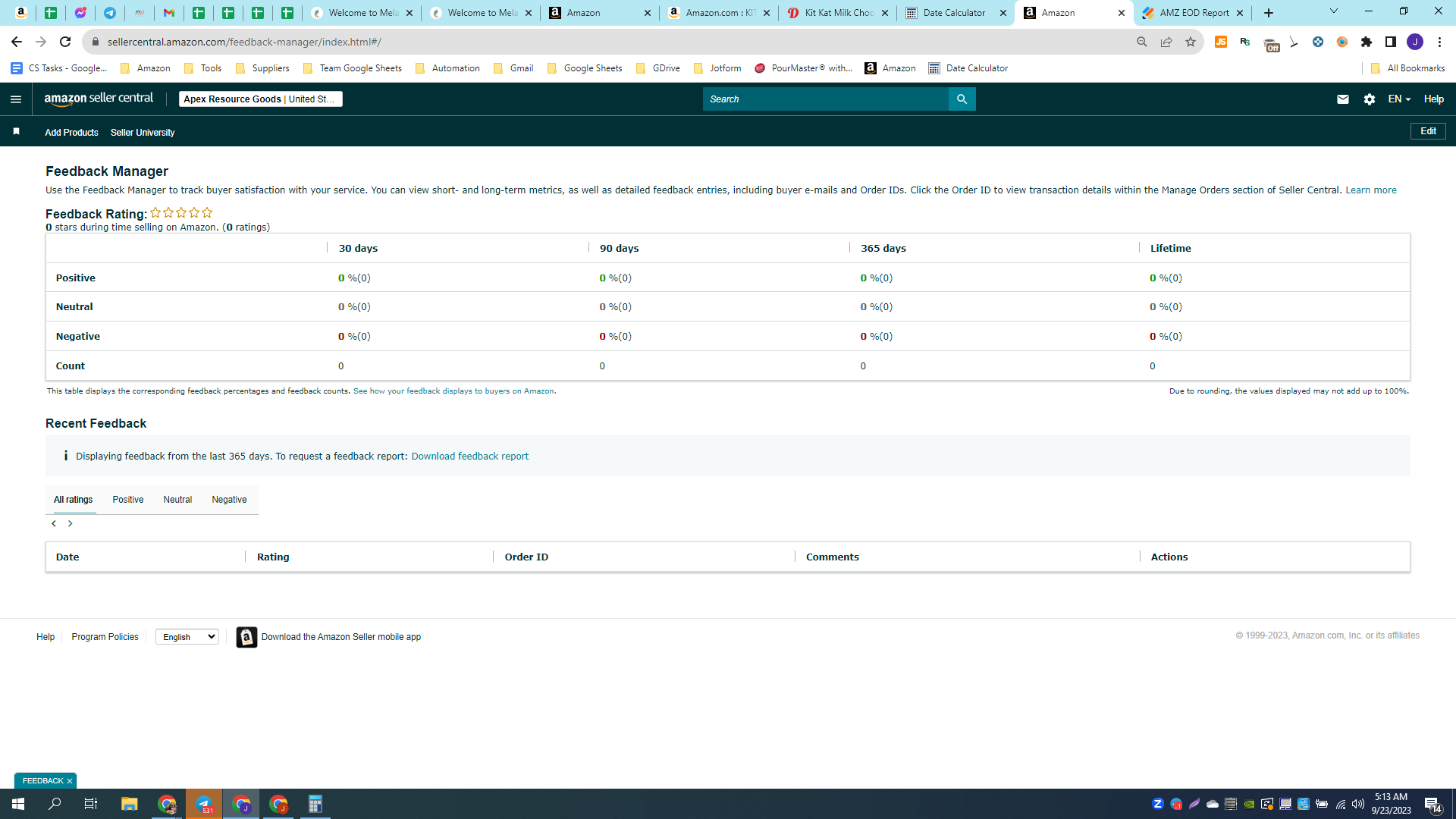The image size is (1456, 819).
Task: Open the Chrome three-dot menu
Action: pyautogui.click(x=1439, y=42)
